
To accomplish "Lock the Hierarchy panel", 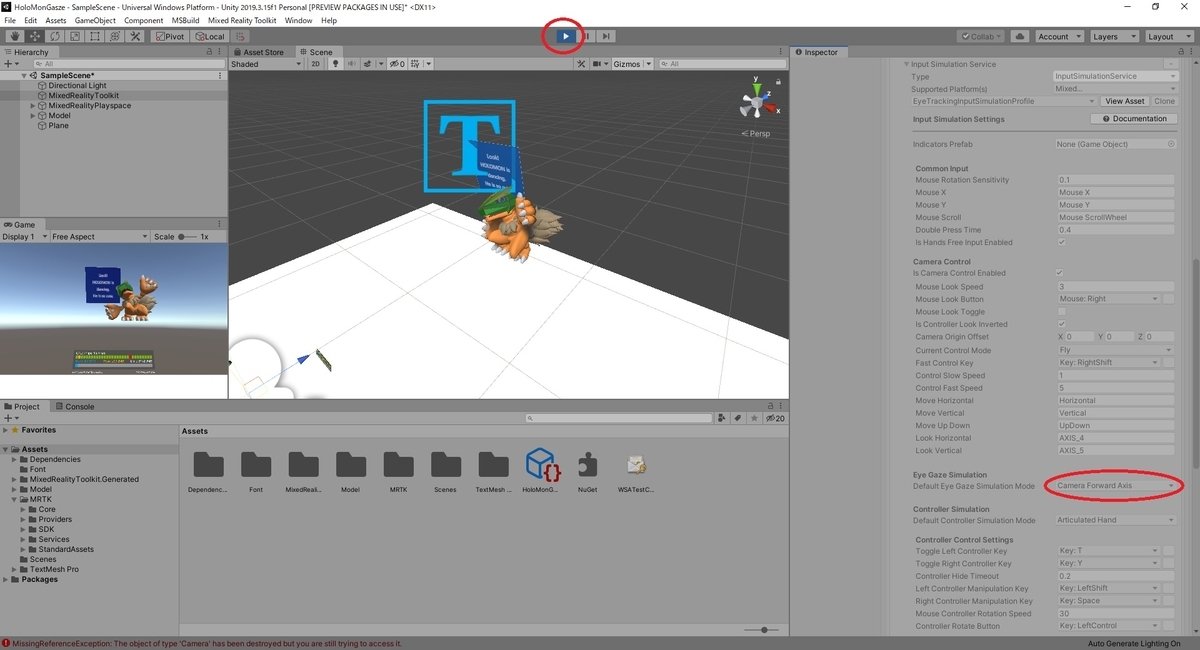I will click(209, 52).
